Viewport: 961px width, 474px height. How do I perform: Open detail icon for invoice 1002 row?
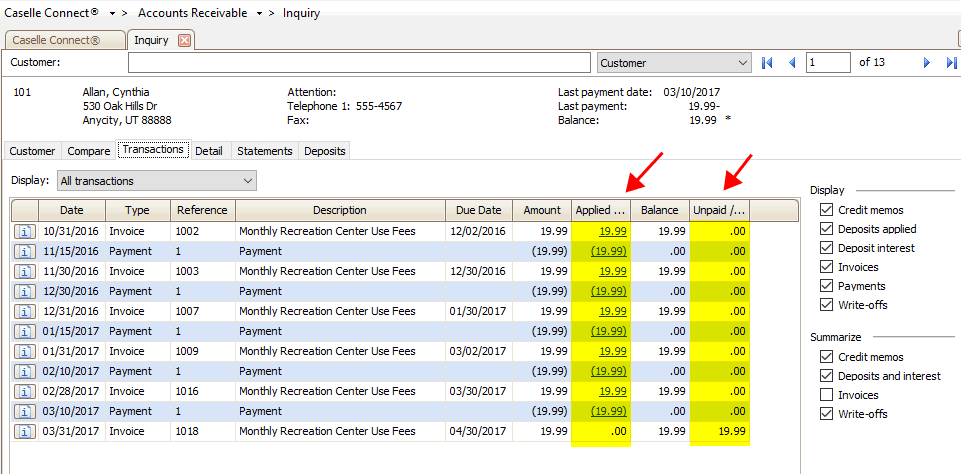pos(25,231)
